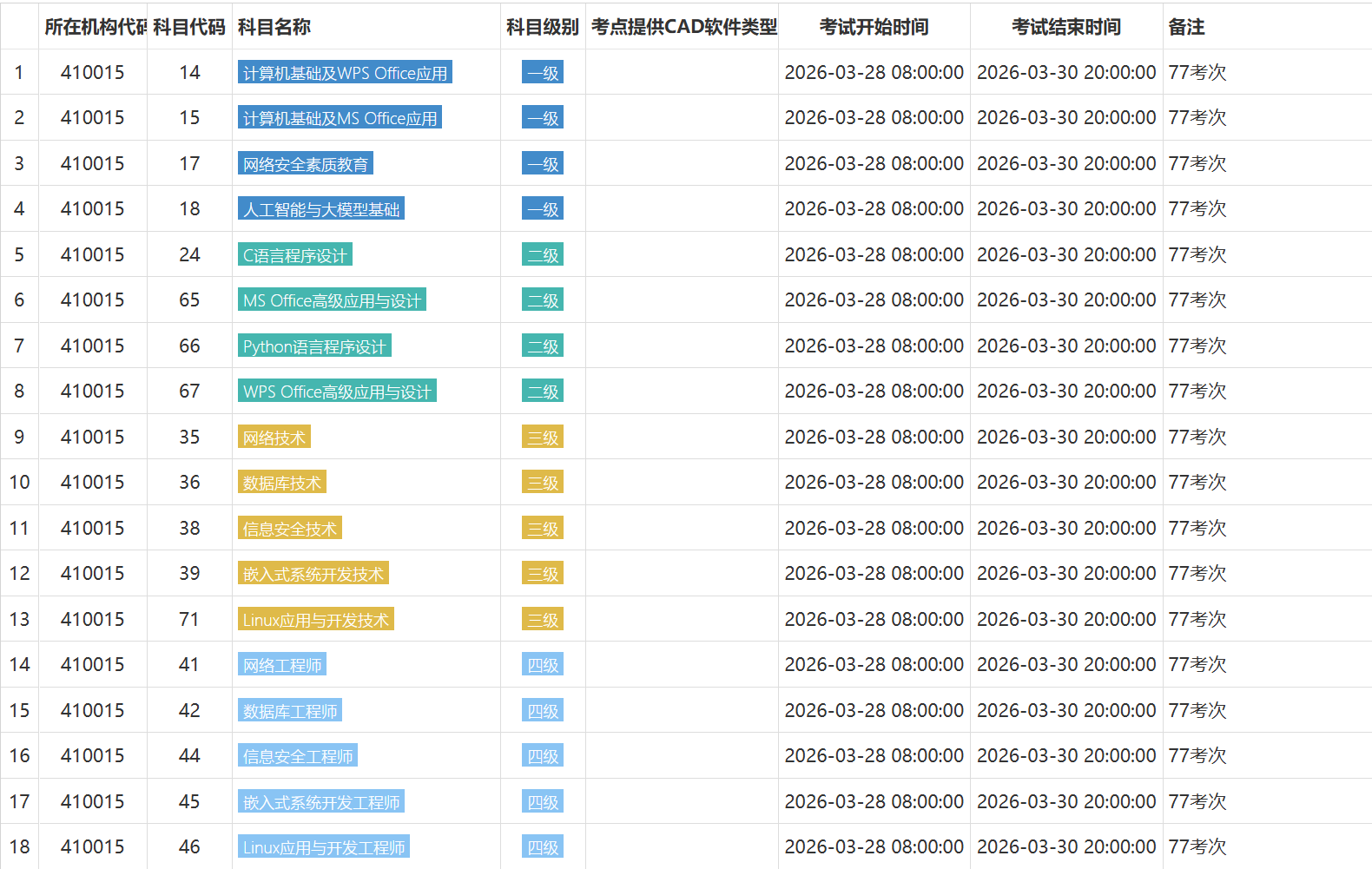Select the Linux应用与开发技术 tag
This screenshot has height=869, width=1372.
315,620
